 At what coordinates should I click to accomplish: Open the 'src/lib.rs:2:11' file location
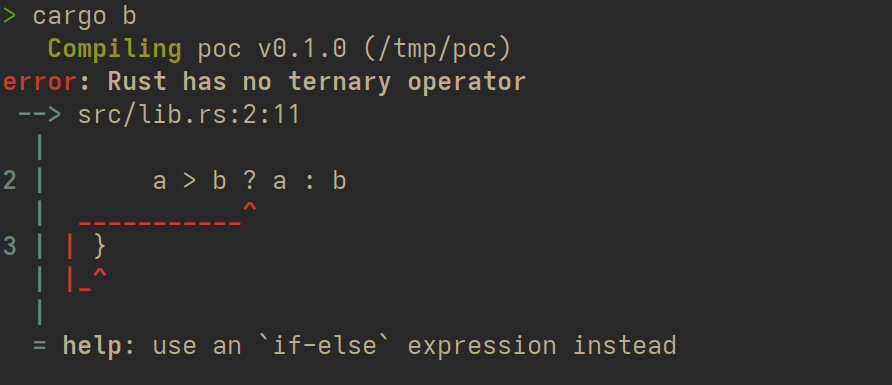click(188, 115)
